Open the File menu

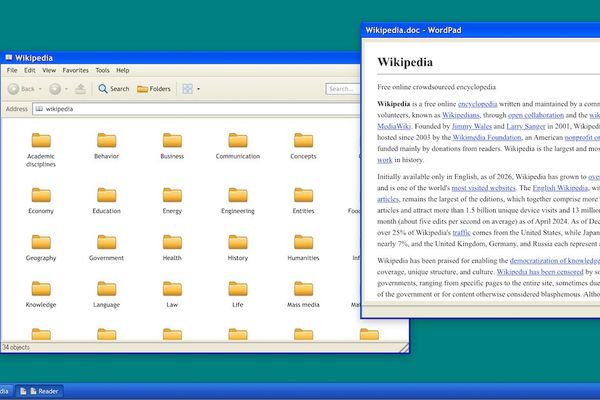12,70
